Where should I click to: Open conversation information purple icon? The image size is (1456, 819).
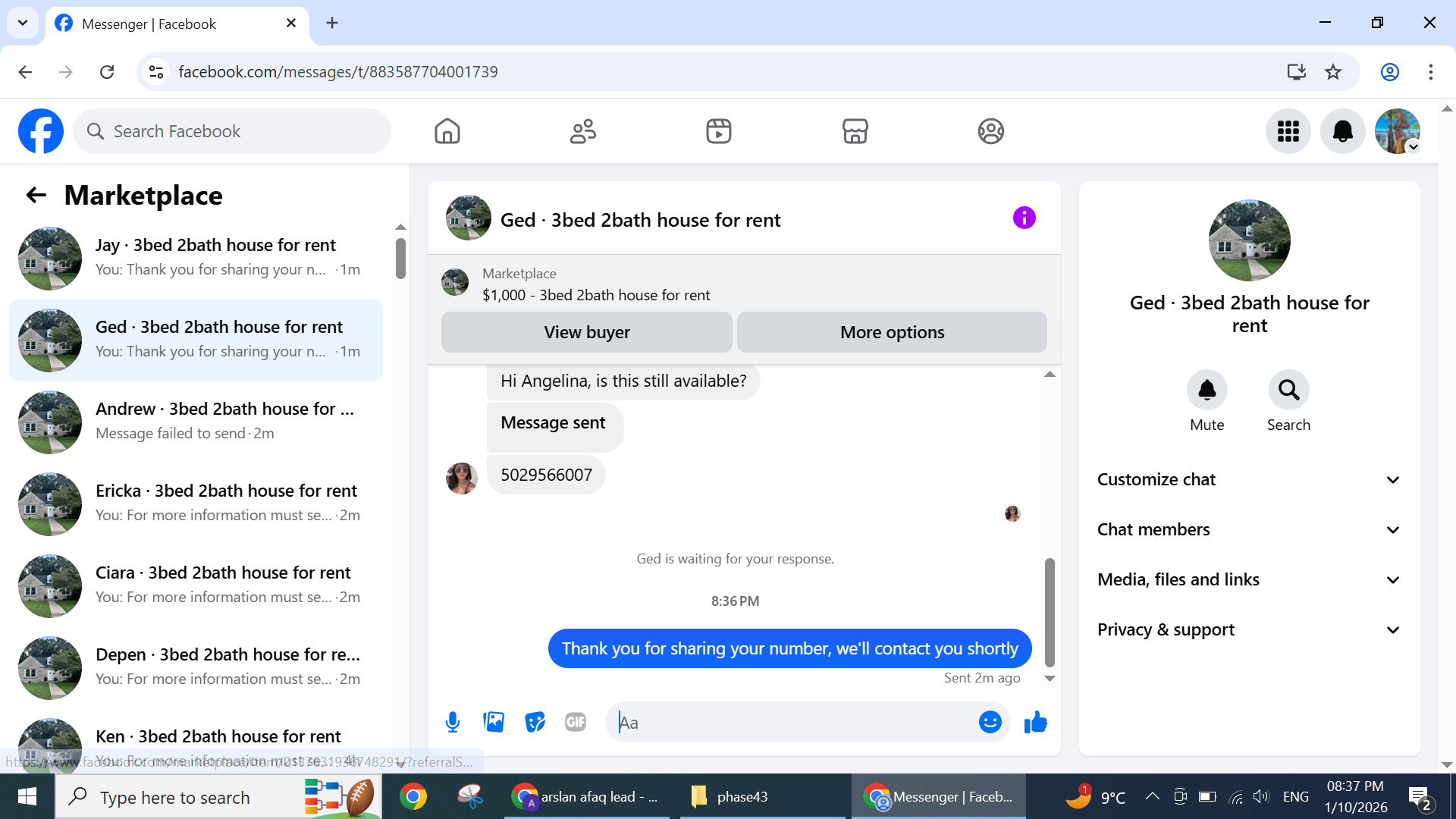tap(1024, 218)
